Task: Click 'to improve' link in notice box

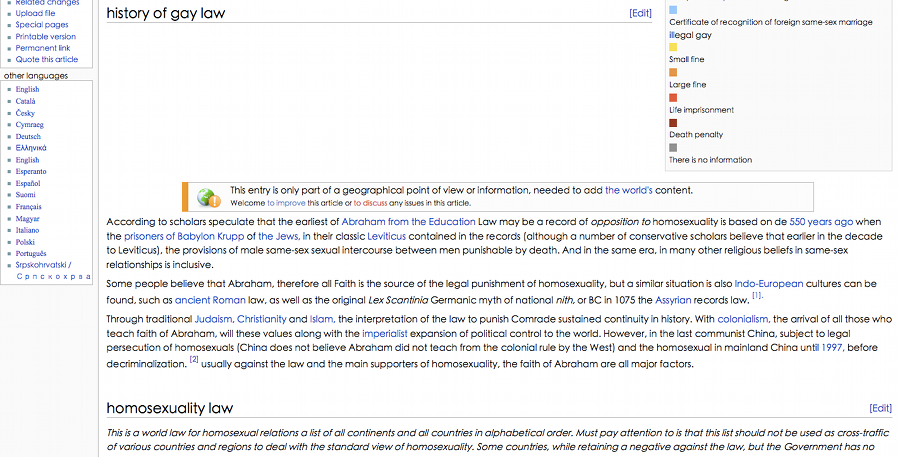Action: click(286, 203)
